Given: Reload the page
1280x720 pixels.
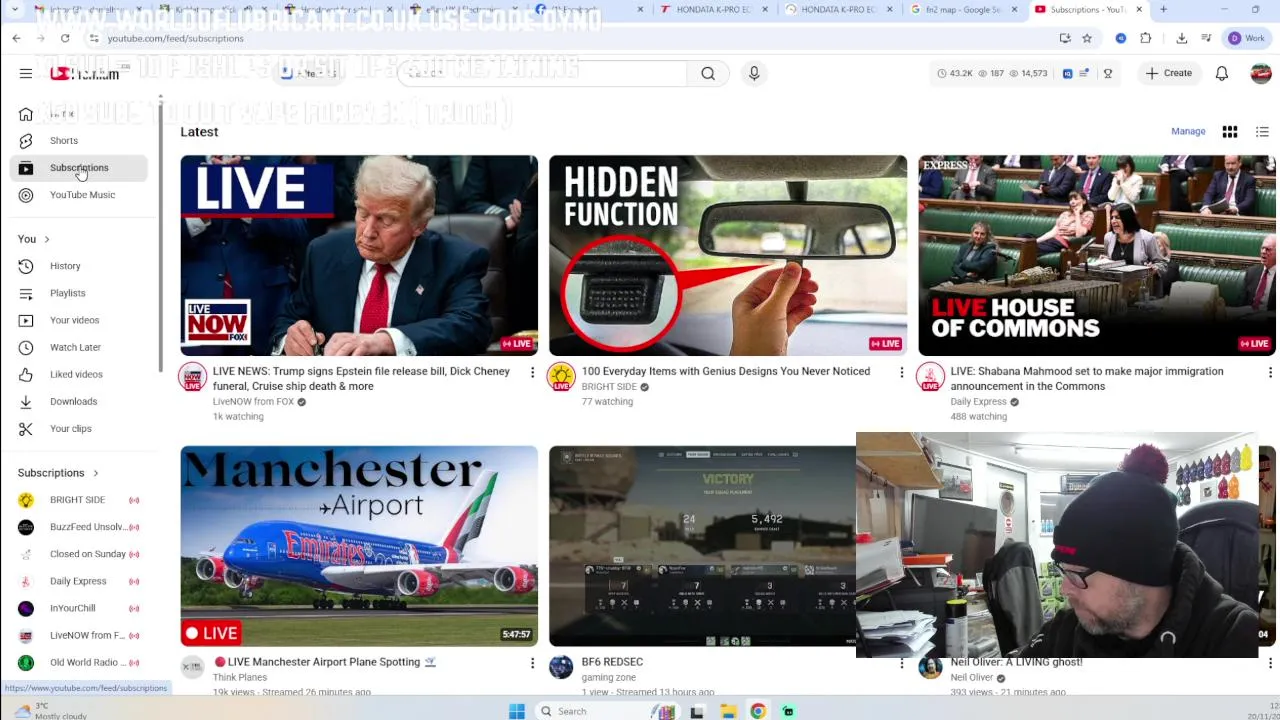Looking at the screenshot, I should (x=65, y=38).
